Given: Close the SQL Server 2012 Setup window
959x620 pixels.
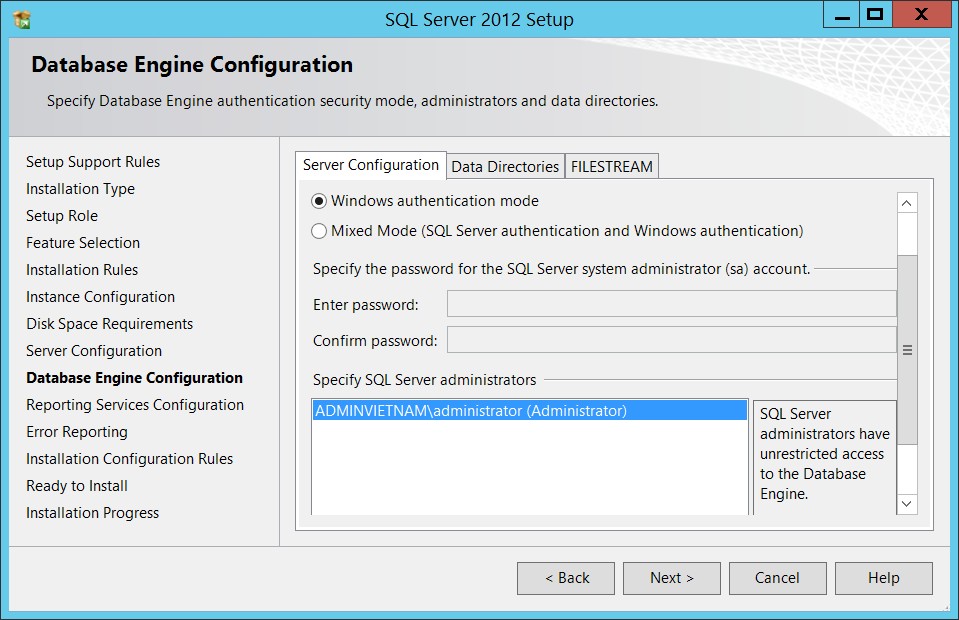Looking at the screenshot, I should coord(921,15).
